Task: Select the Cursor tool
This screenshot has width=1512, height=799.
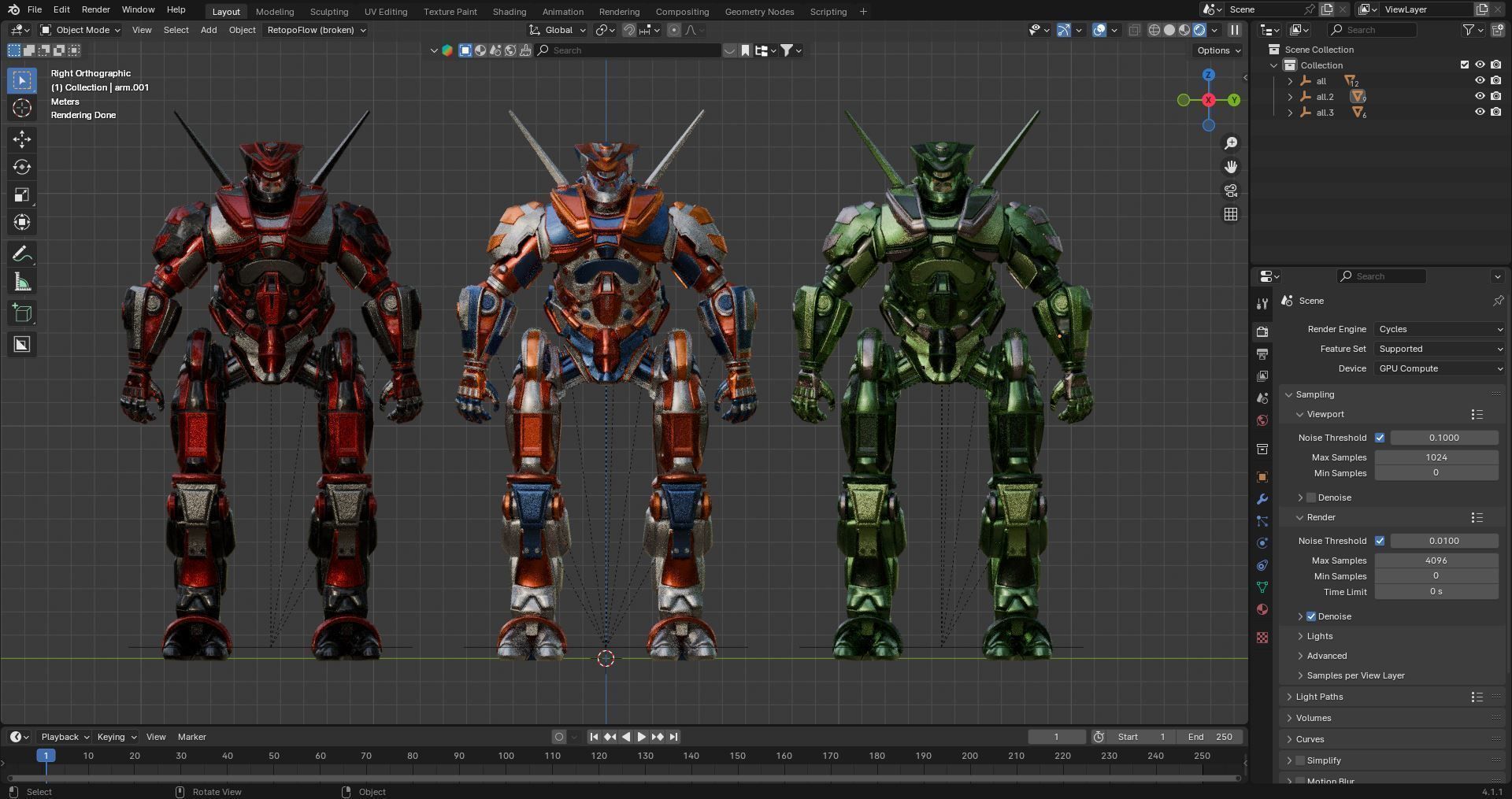Action: 22,108
